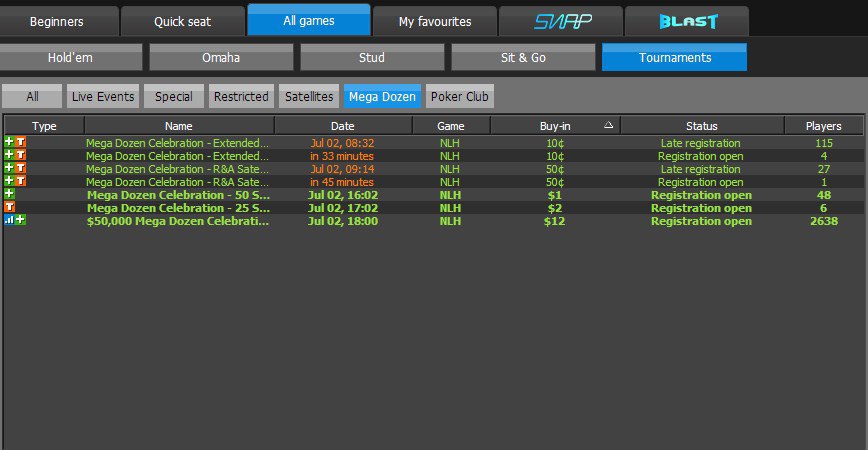Filter tournaments by All

click(x=32, y=96)
